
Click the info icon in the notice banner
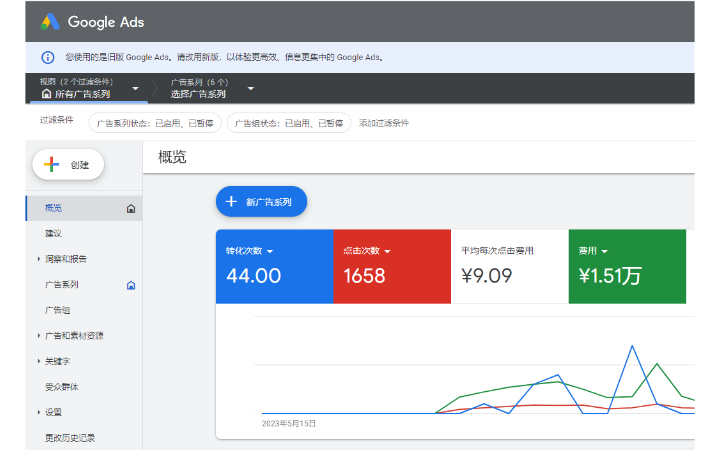(48, 57)
